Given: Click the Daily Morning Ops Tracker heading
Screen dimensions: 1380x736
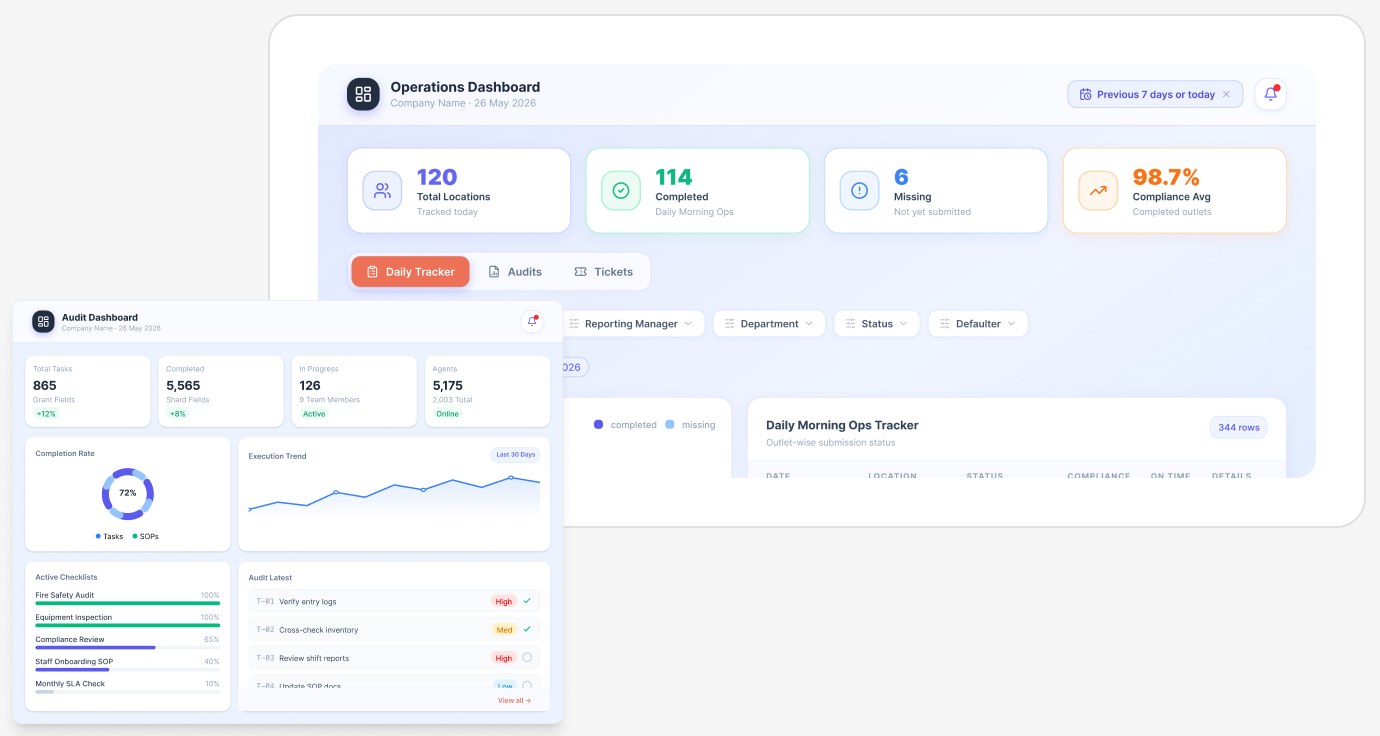Looking at the screenshot, I should pyautogui.click(x=842, y=425).
